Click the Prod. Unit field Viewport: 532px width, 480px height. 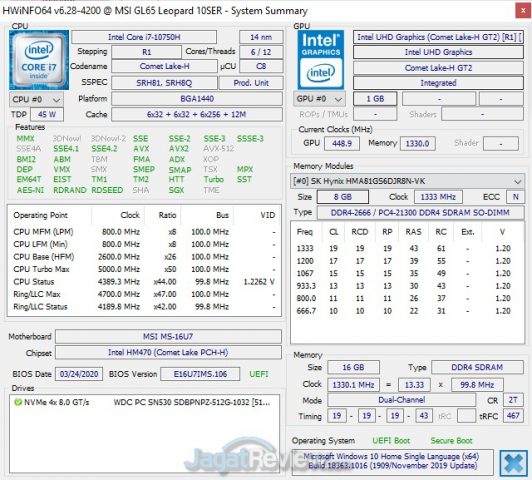click(x=251, y=83)
